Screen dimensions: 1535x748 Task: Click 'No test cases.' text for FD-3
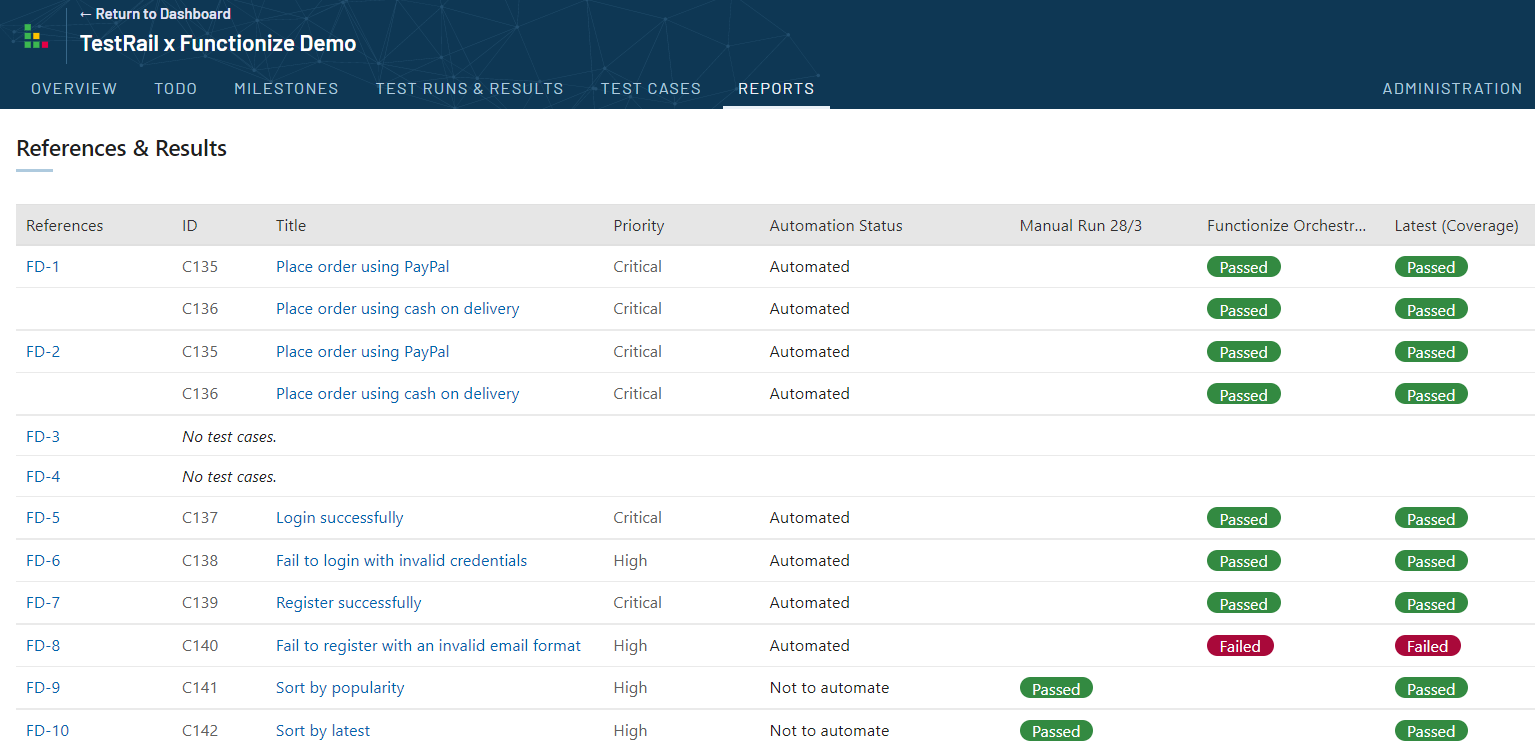[x=229, y=437]
